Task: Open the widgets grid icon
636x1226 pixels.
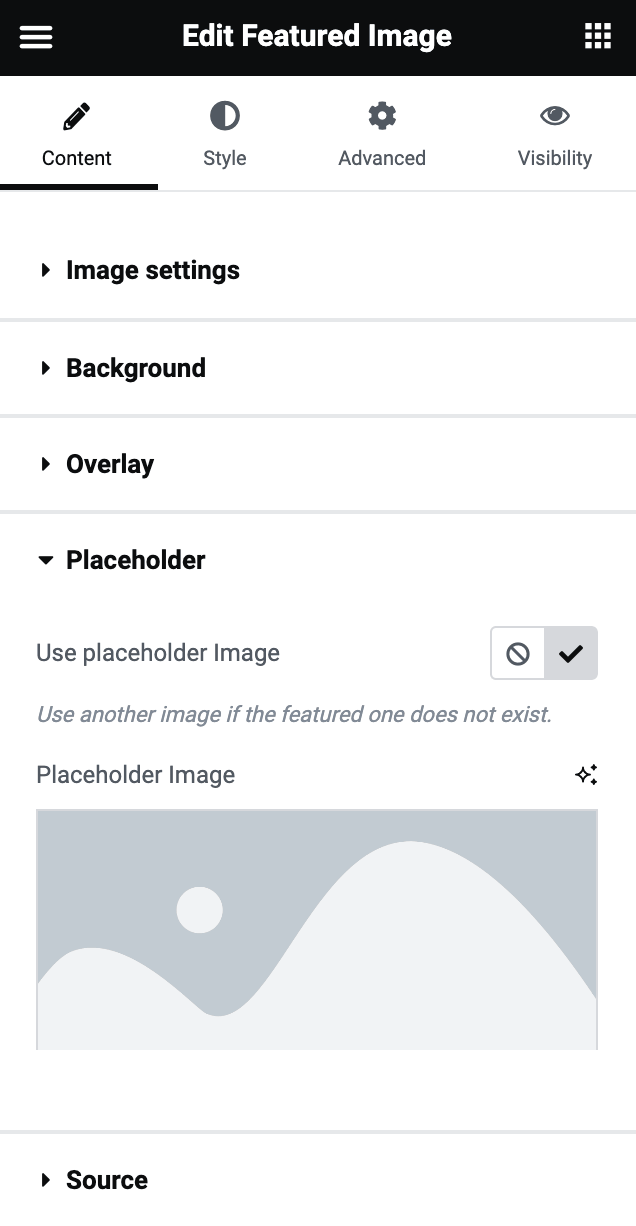Action: click(x=597, y=37)
